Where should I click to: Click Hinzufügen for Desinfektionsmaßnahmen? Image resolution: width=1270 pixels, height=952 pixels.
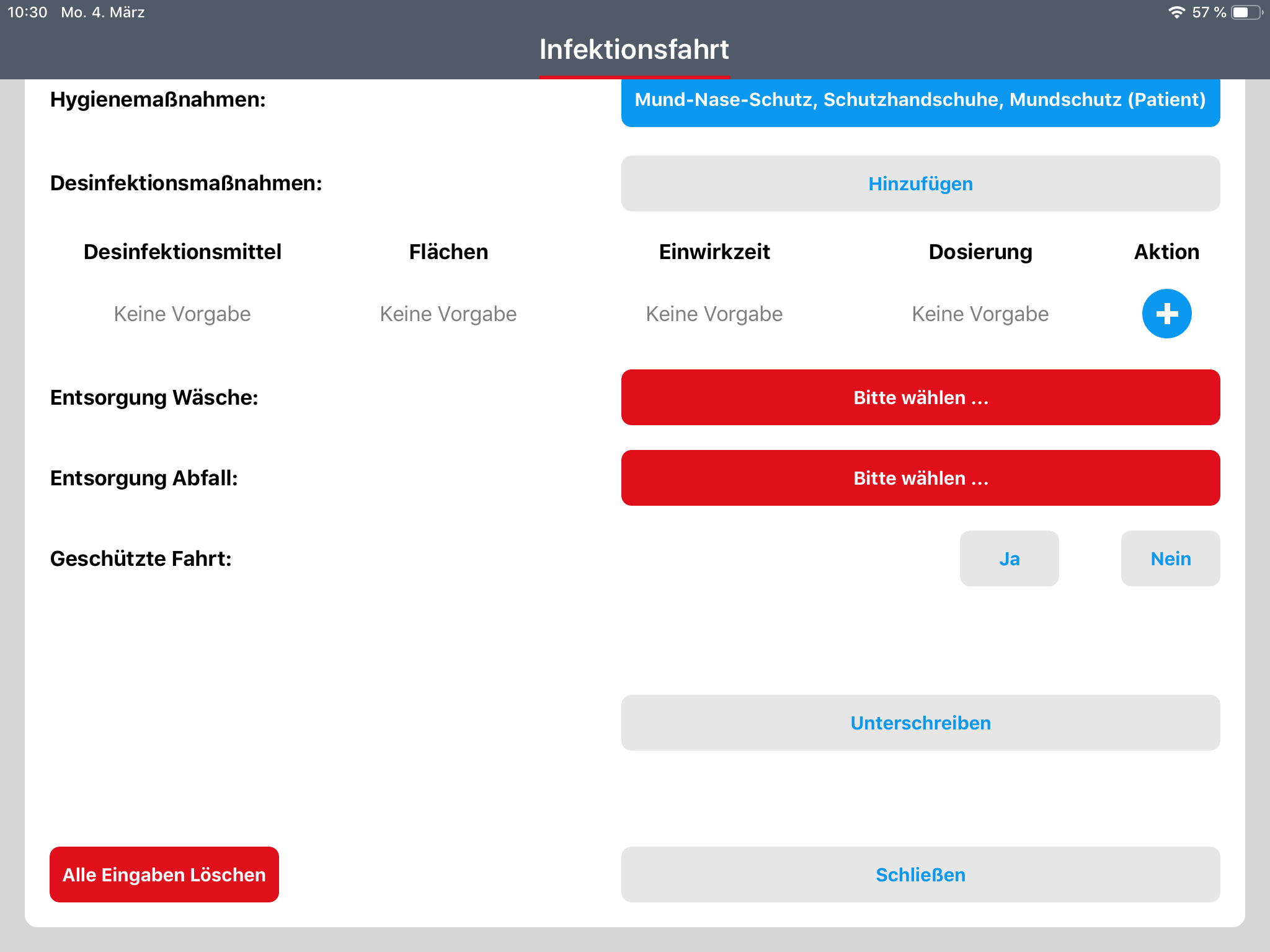point(920,183)
